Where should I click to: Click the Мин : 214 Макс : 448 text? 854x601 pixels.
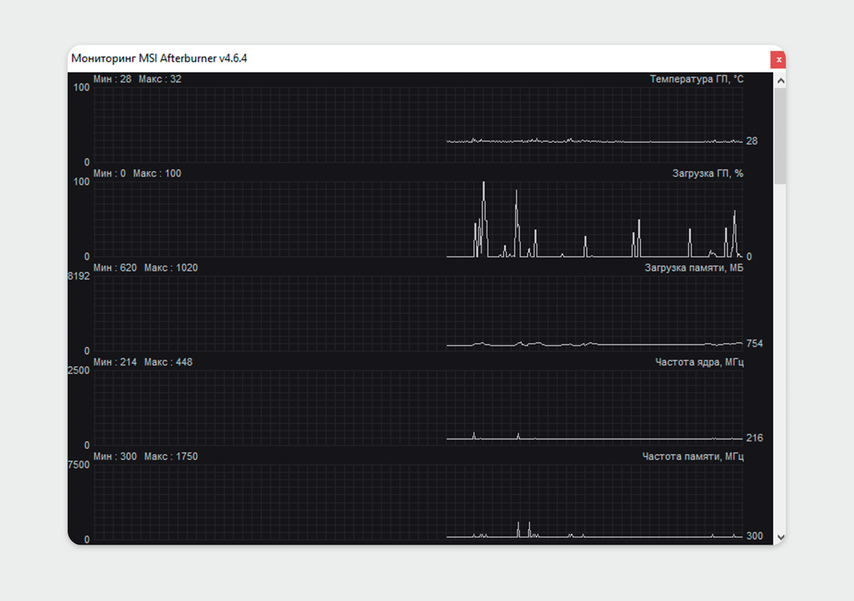[143, 362]
